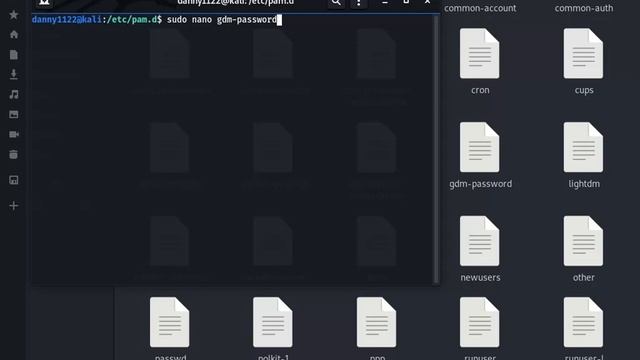Select the passwd file icon

click(x=169, y=322)
